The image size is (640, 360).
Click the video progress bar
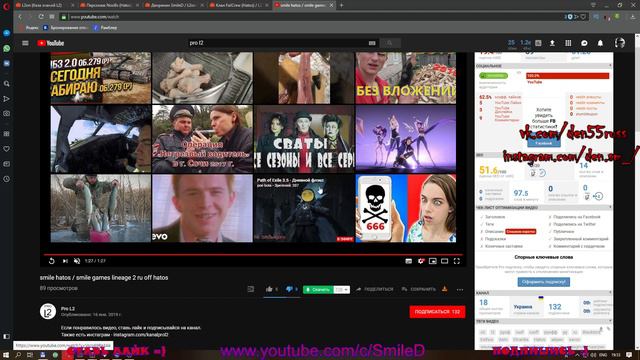[x=253, y=255]
